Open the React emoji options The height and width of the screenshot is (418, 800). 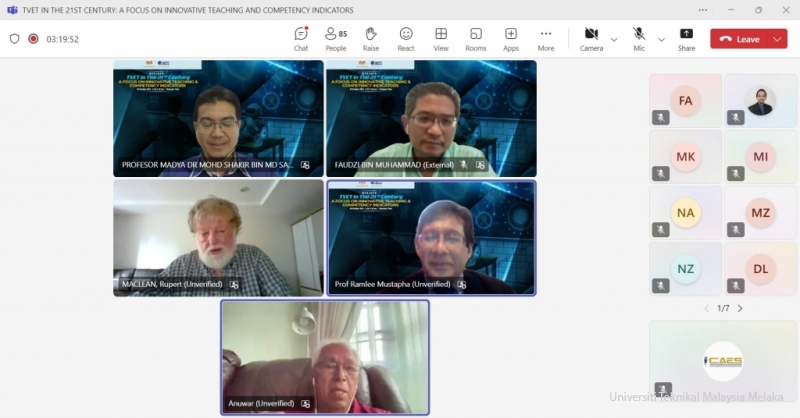[406, 38]
